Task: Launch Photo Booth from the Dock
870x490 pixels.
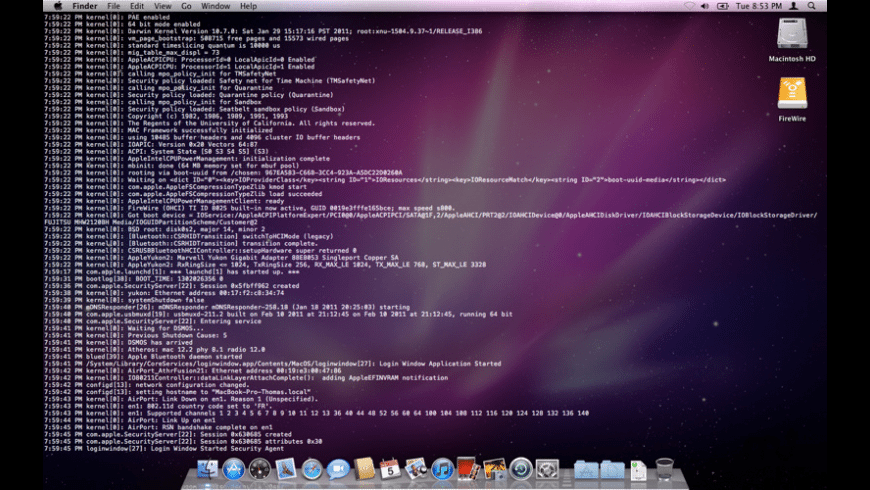Action: (x=468, y=469)
